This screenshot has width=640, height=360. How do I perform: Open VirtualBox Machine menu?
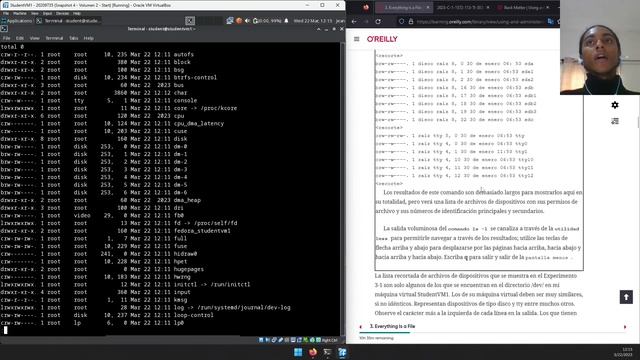[x=20, y=13]
